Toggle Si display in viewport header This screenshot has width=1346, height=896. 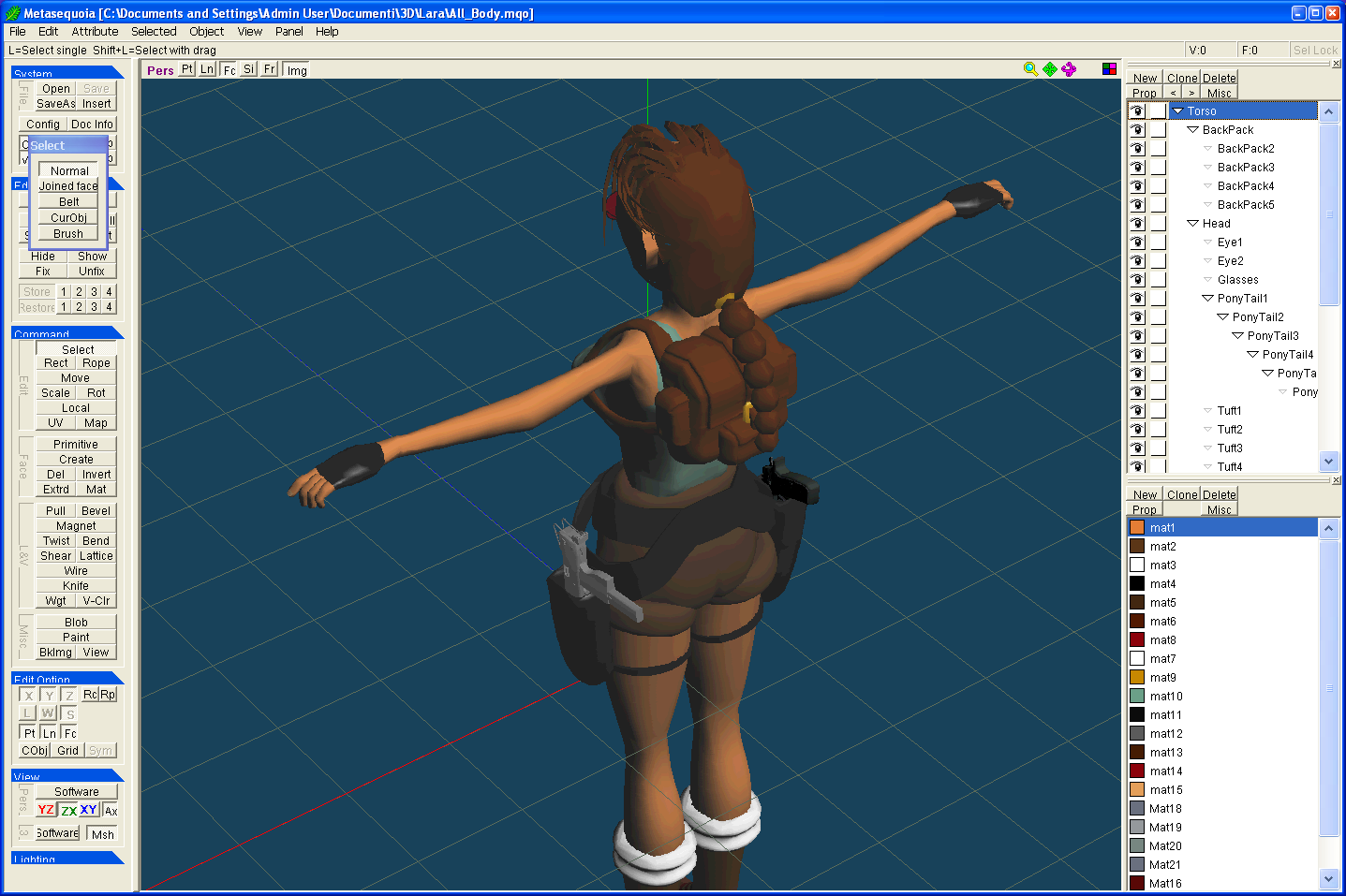[248, 69]
